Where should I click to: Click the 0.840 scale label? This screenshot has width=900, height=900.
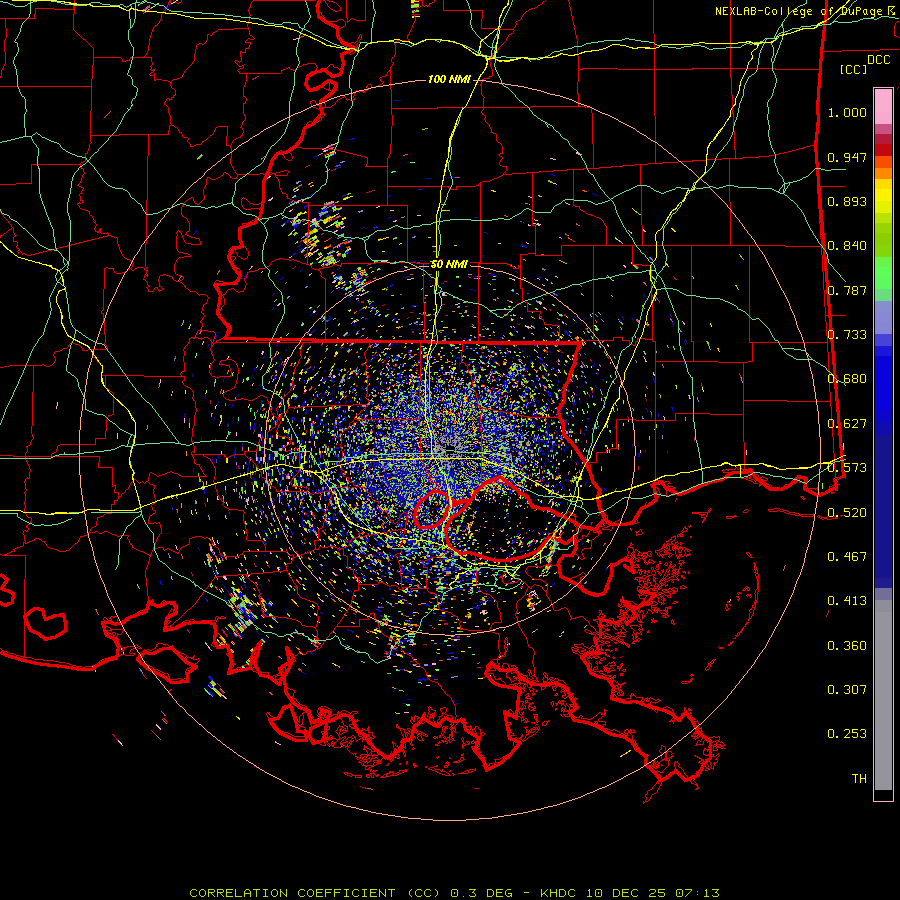click(847, 246)
